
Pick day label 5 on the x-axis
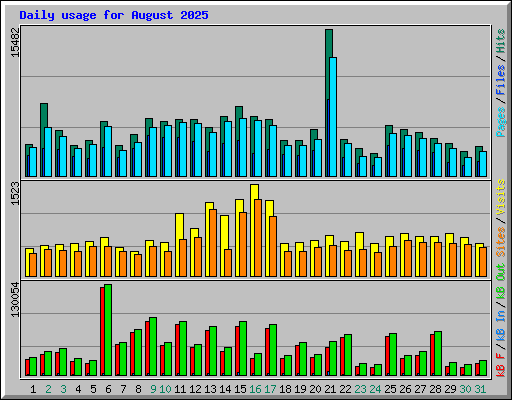point(93,389)
